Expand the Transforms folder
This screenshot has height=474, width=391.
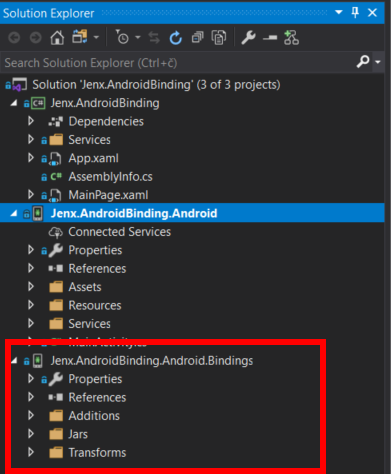31,452
